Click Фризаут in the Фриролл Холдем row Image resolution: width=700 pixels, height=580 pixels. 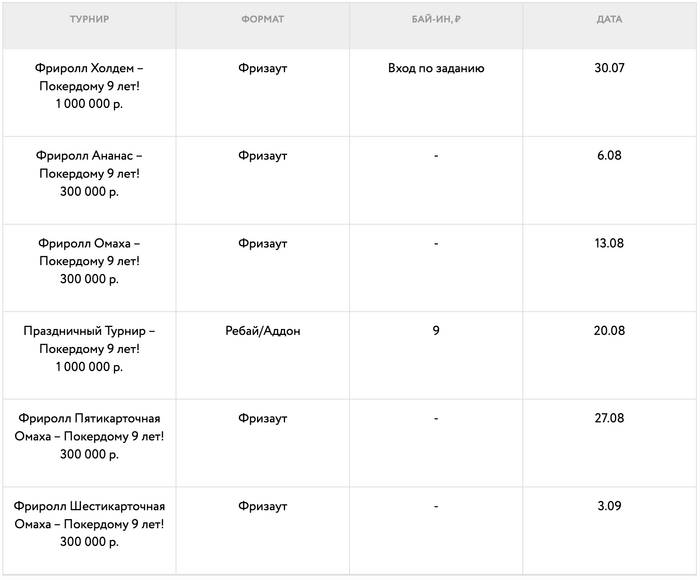[x=263, y=68]
